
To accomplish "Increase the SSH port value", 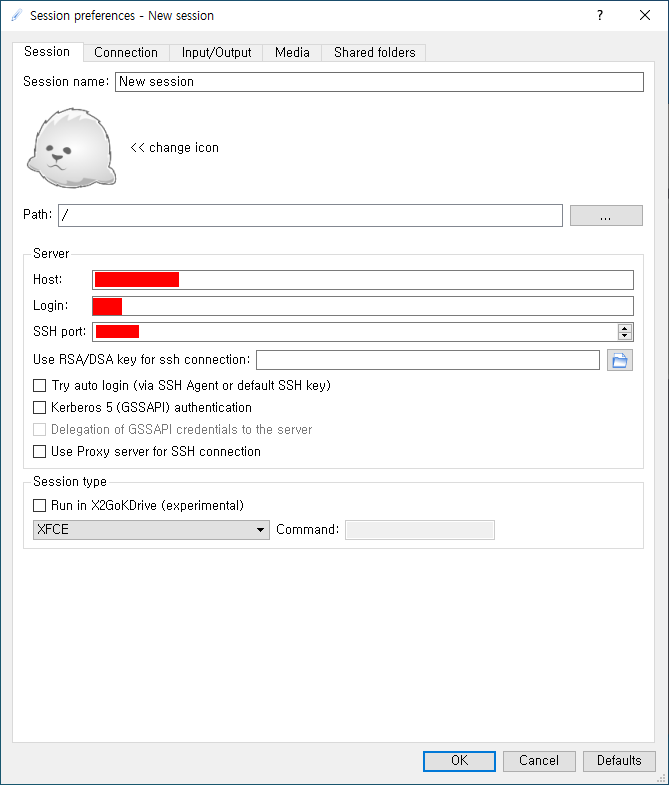I will 624,328.
